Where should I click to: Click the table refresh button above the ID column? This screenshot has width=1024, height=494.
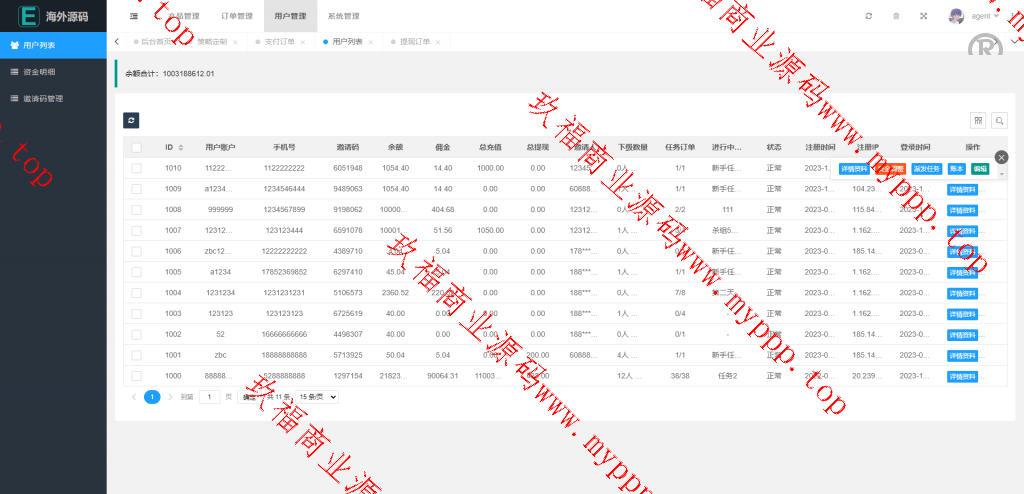(131, 120)
